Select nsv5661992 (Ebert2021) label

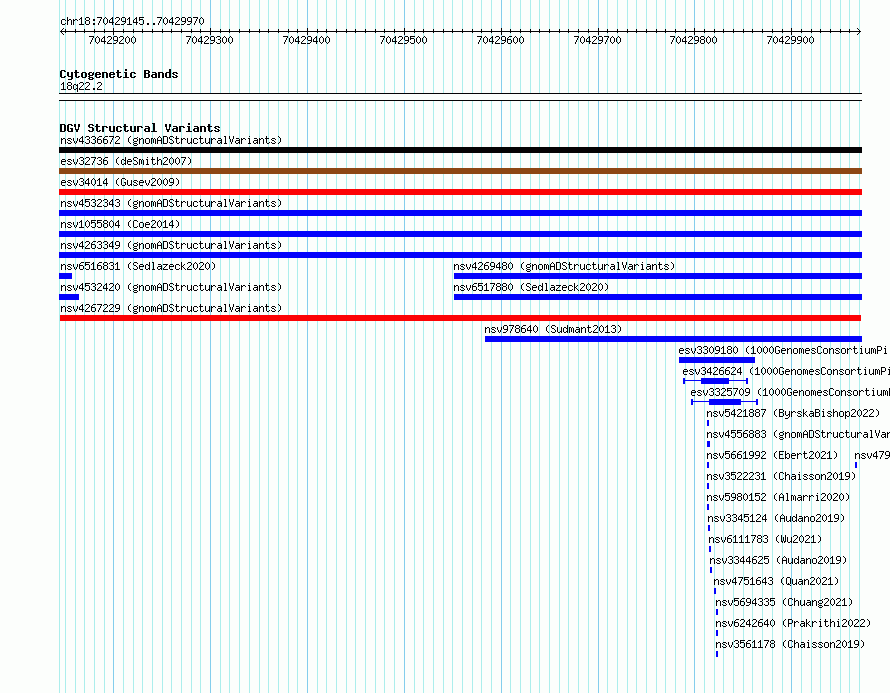click(x=772, y=455)
